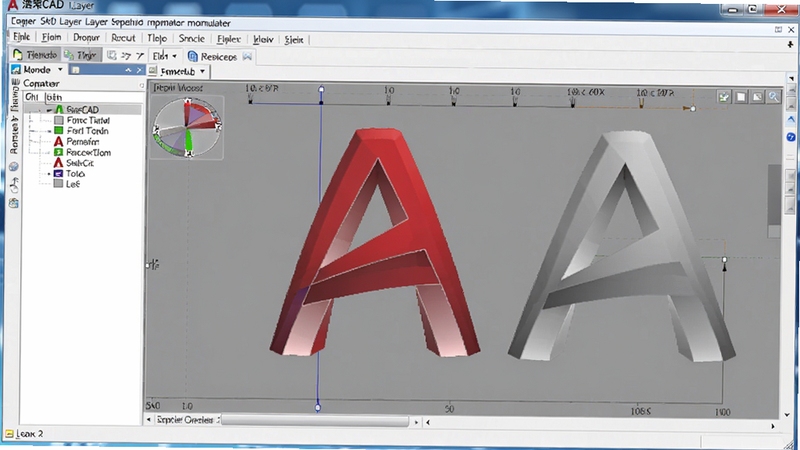Click the square frame icon after 'Tlnjr' button
800x450 pixels.
112,55
